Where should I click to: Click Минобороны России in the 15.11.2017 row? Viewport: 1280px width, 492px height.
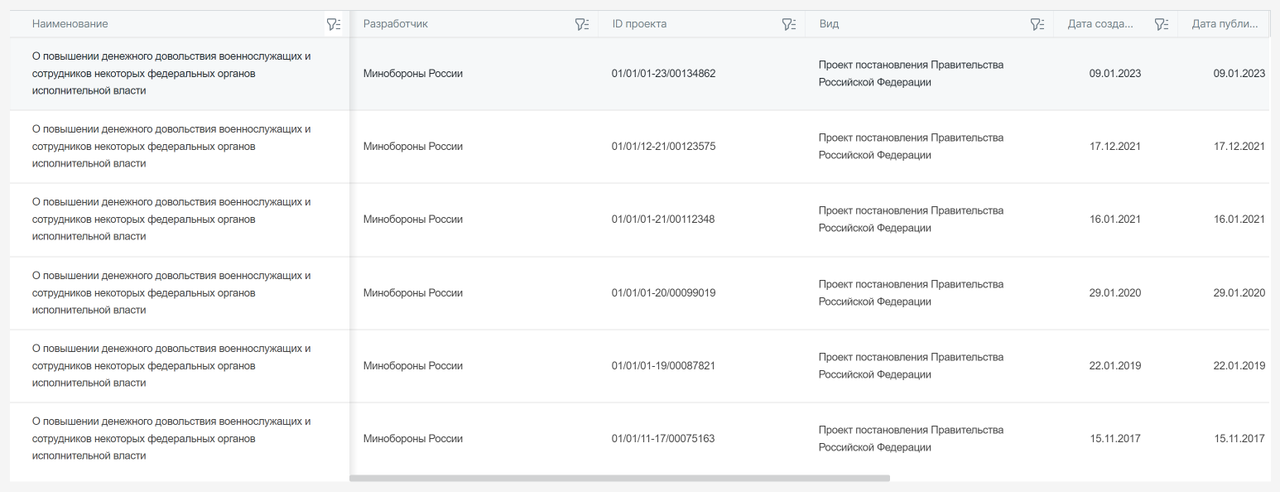coord(413,439)
